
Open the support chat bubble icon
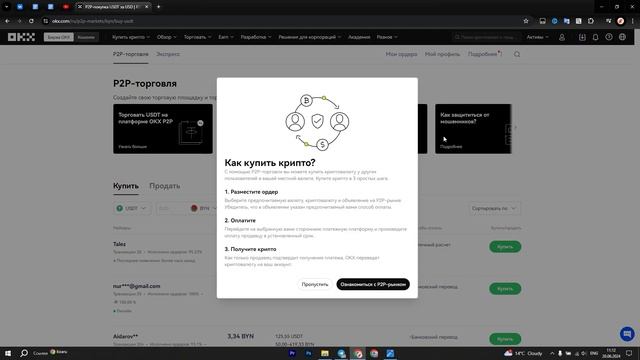[x=627, y=334]
